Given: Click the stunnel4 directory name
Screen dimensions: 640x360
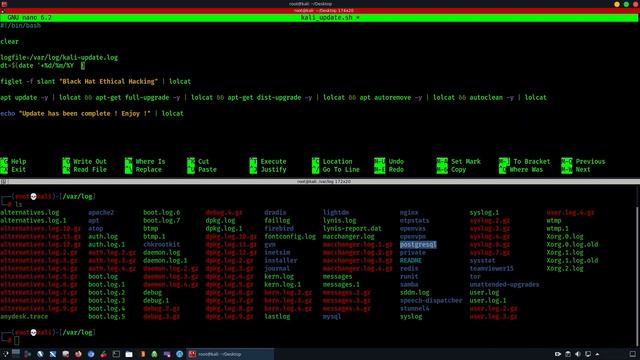Looking at the screenshot, I should 415,309.
